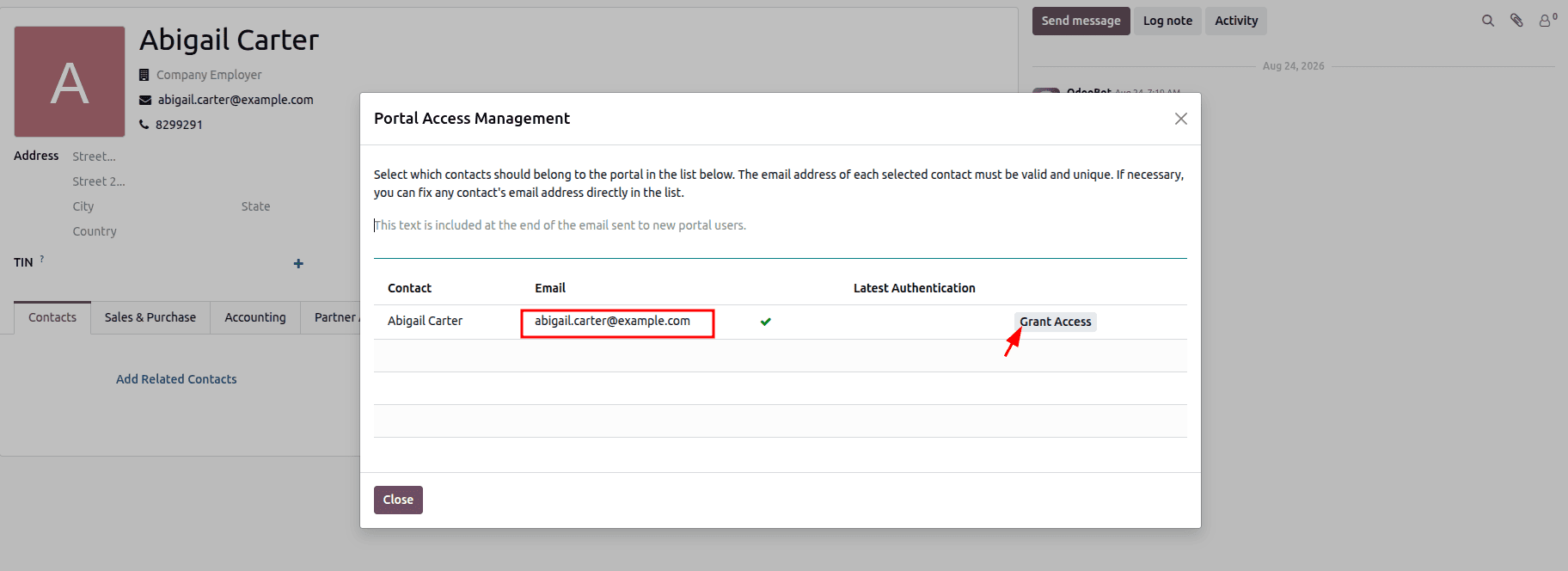Click the building icon beside Company Employer
The height and width of the screenshot is (571, 1568).
coord(144,75)
